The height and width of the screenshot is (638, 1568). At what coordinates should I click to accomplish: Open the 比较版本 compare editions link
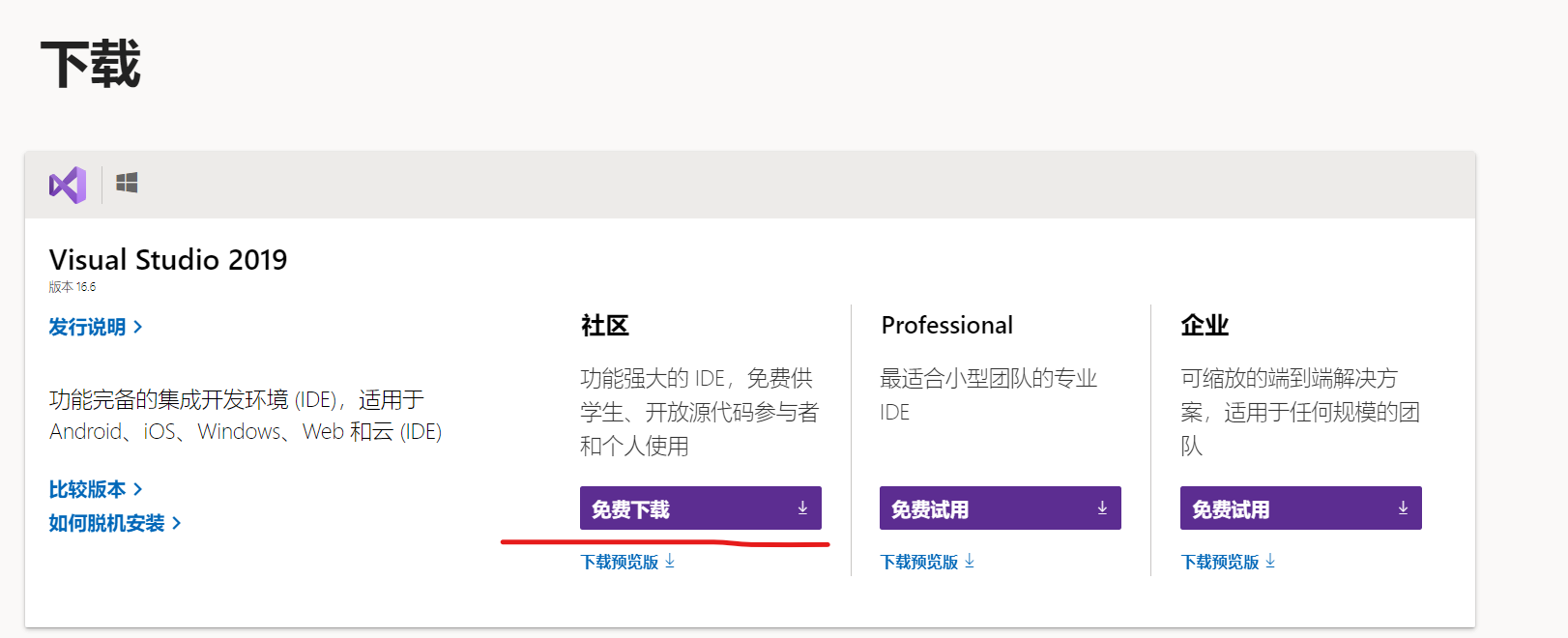(96, 489)
